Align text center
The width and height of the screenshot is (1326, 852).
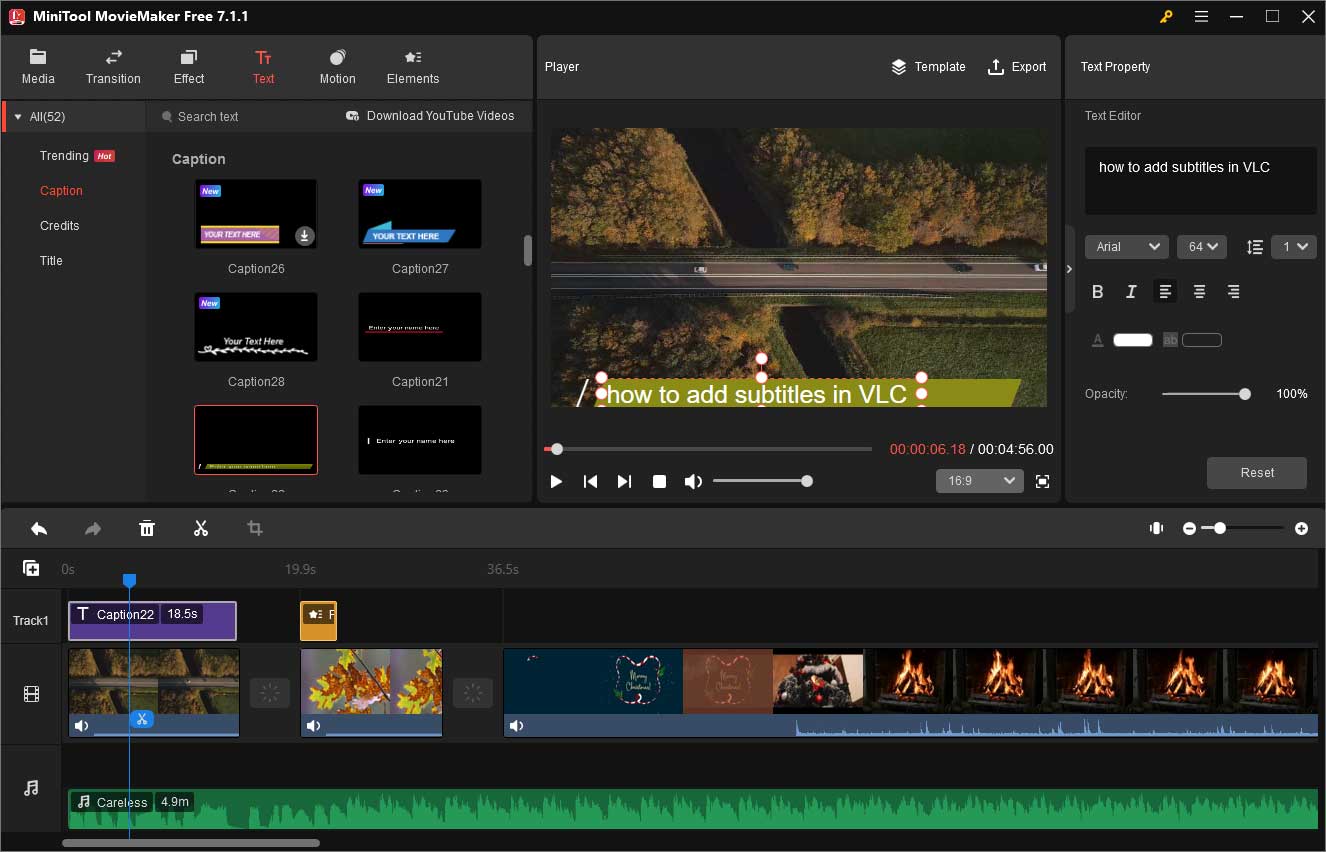(x=1199, y=292)
